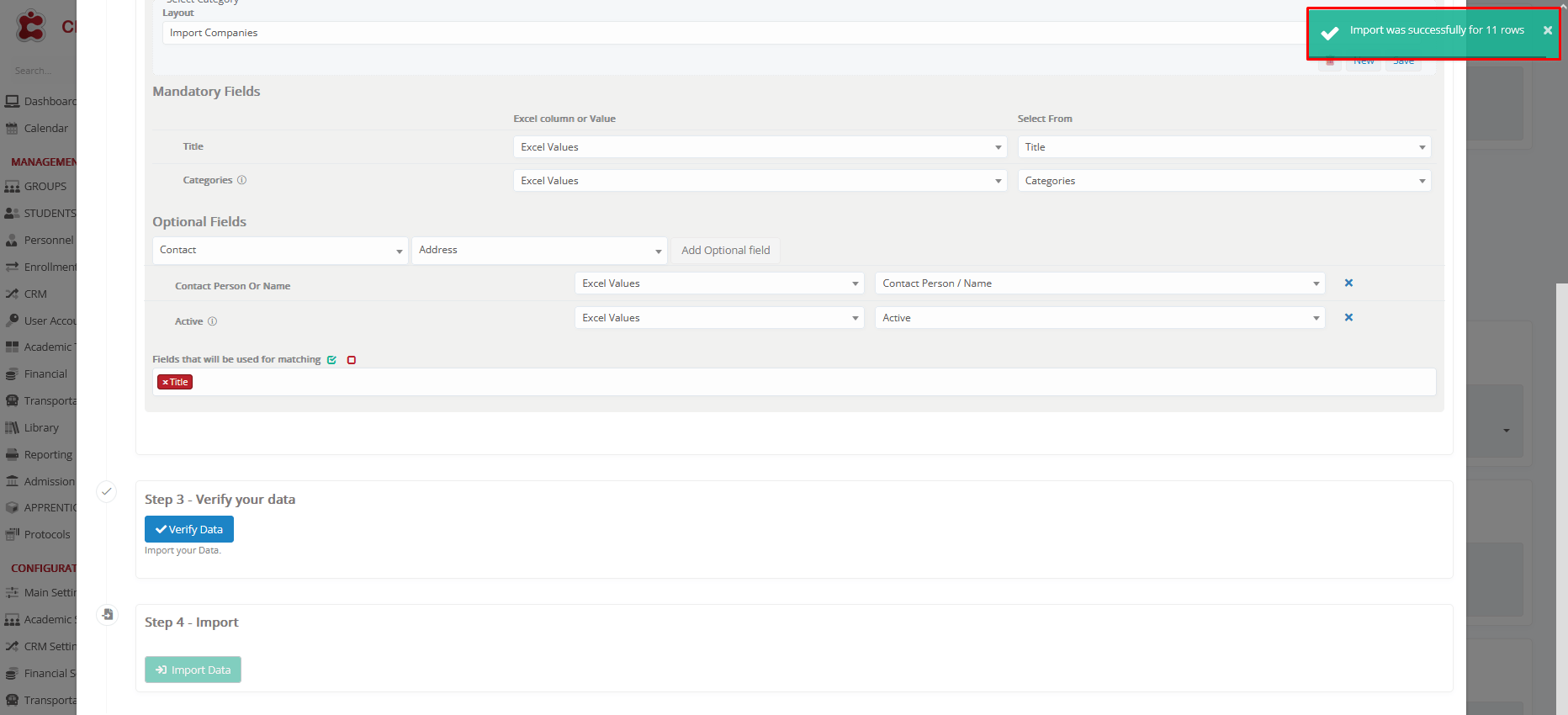The image size is (1568, 715).
Task: Click the fields for matching input box
Action: point(808,383)
